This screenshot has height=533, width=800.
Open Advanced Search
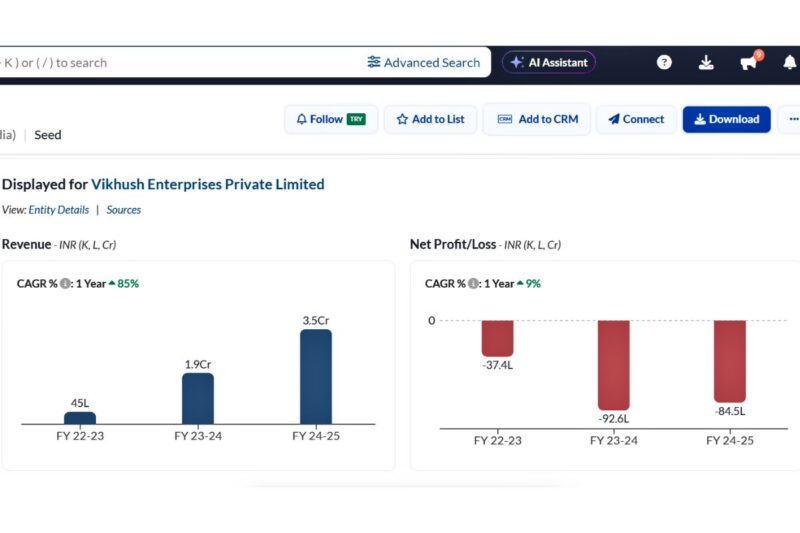click(424, 62)
